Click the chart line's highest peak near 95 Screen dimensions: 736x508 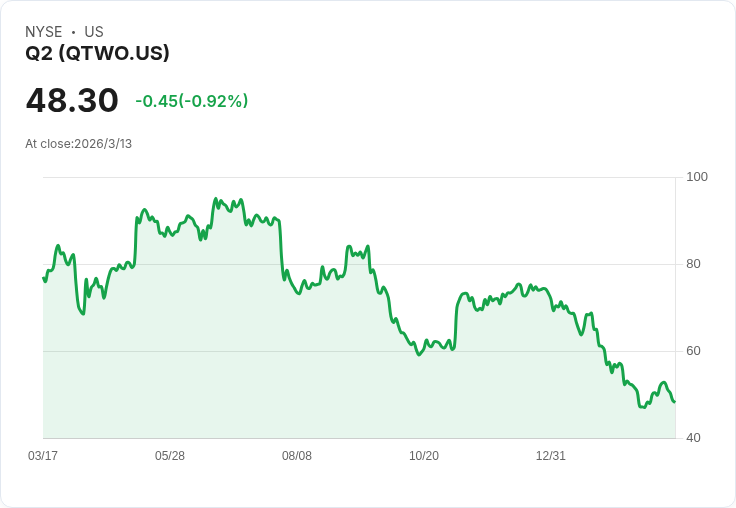(x=216, y=199)
